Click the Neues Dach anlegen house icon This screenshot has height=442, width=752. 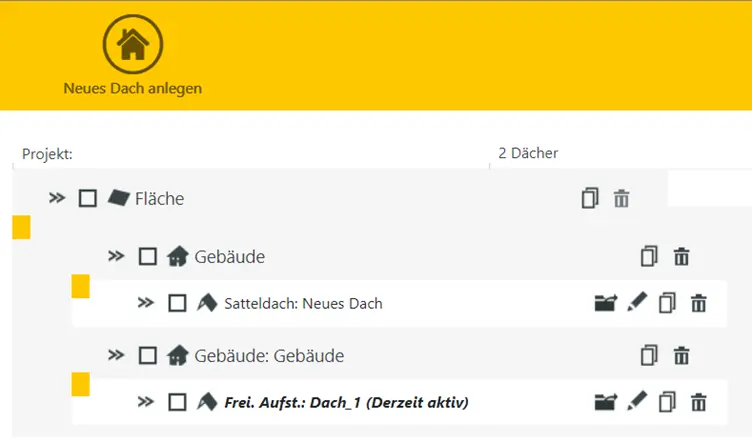tap(133, 44)
